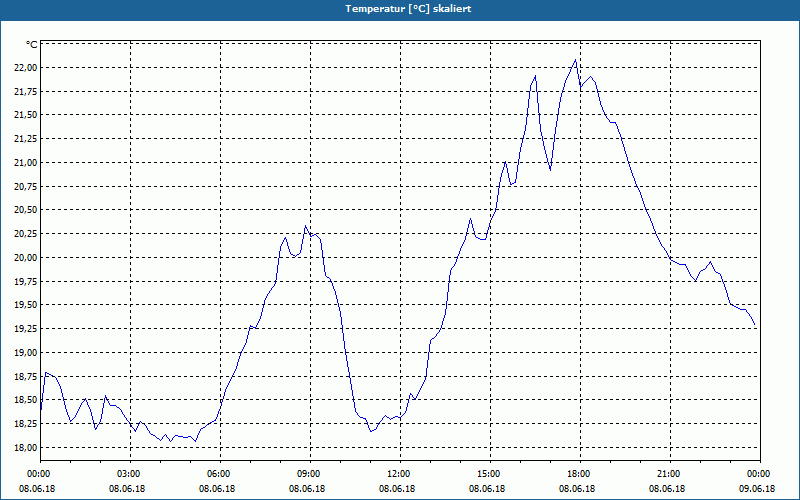Click the 18,50 y-axis value

pos(26,399)
